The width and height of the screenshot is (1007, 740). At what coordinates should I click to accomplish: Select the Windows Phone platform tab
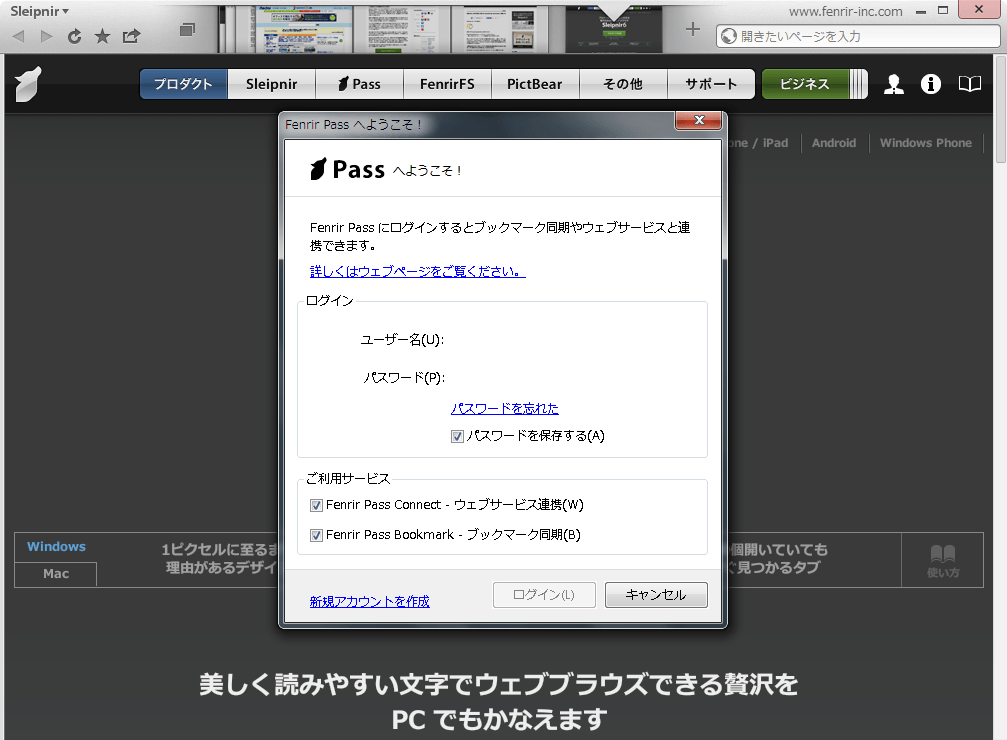(925, 143)
